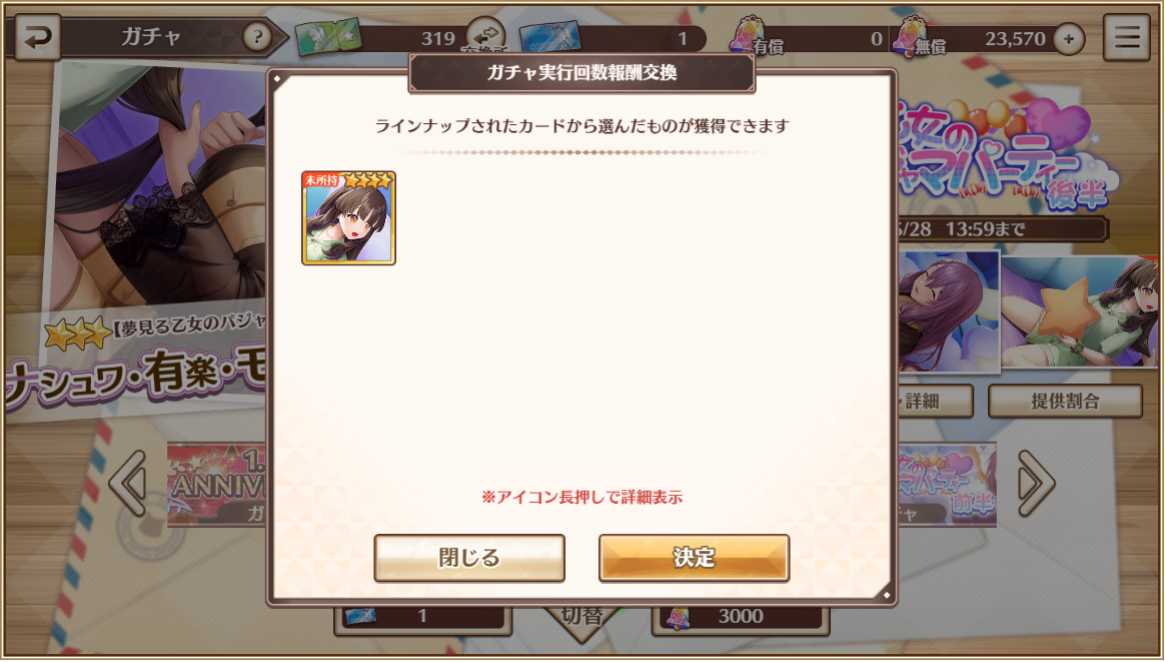Open the hamburger menu icon
The height and width of the screenshot is (662, 1165).
click(1126, 37)
